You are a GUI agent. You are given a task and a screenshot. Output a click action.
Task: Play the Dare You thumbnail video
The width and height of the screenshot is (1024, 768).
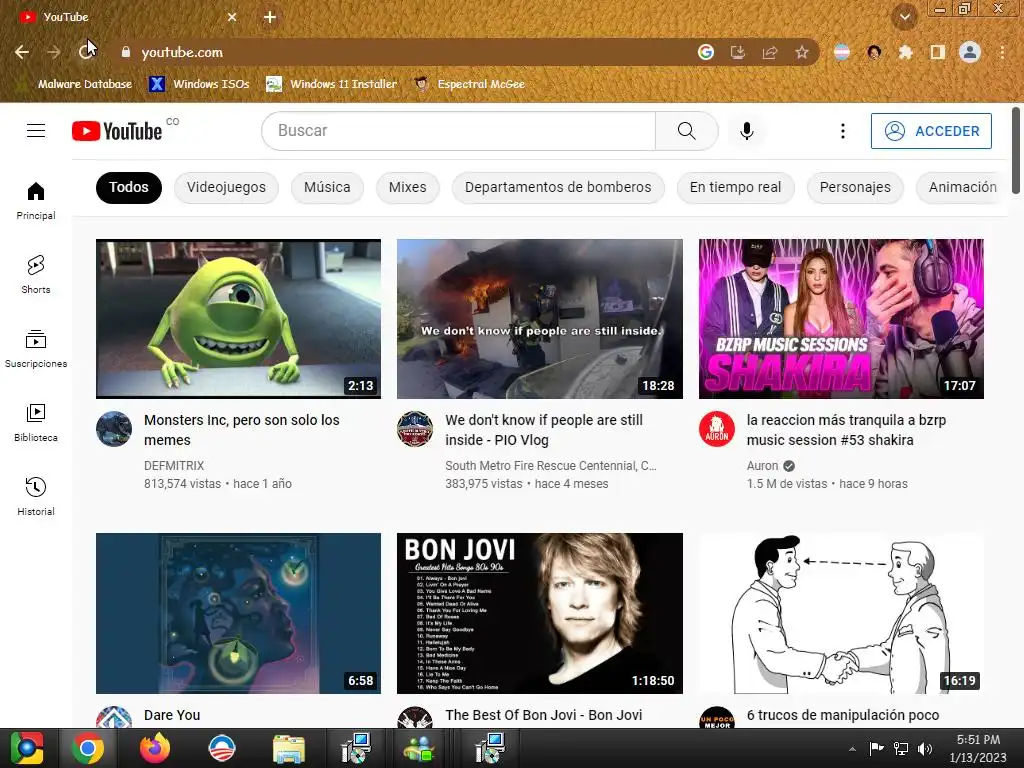tap(238, 613)
